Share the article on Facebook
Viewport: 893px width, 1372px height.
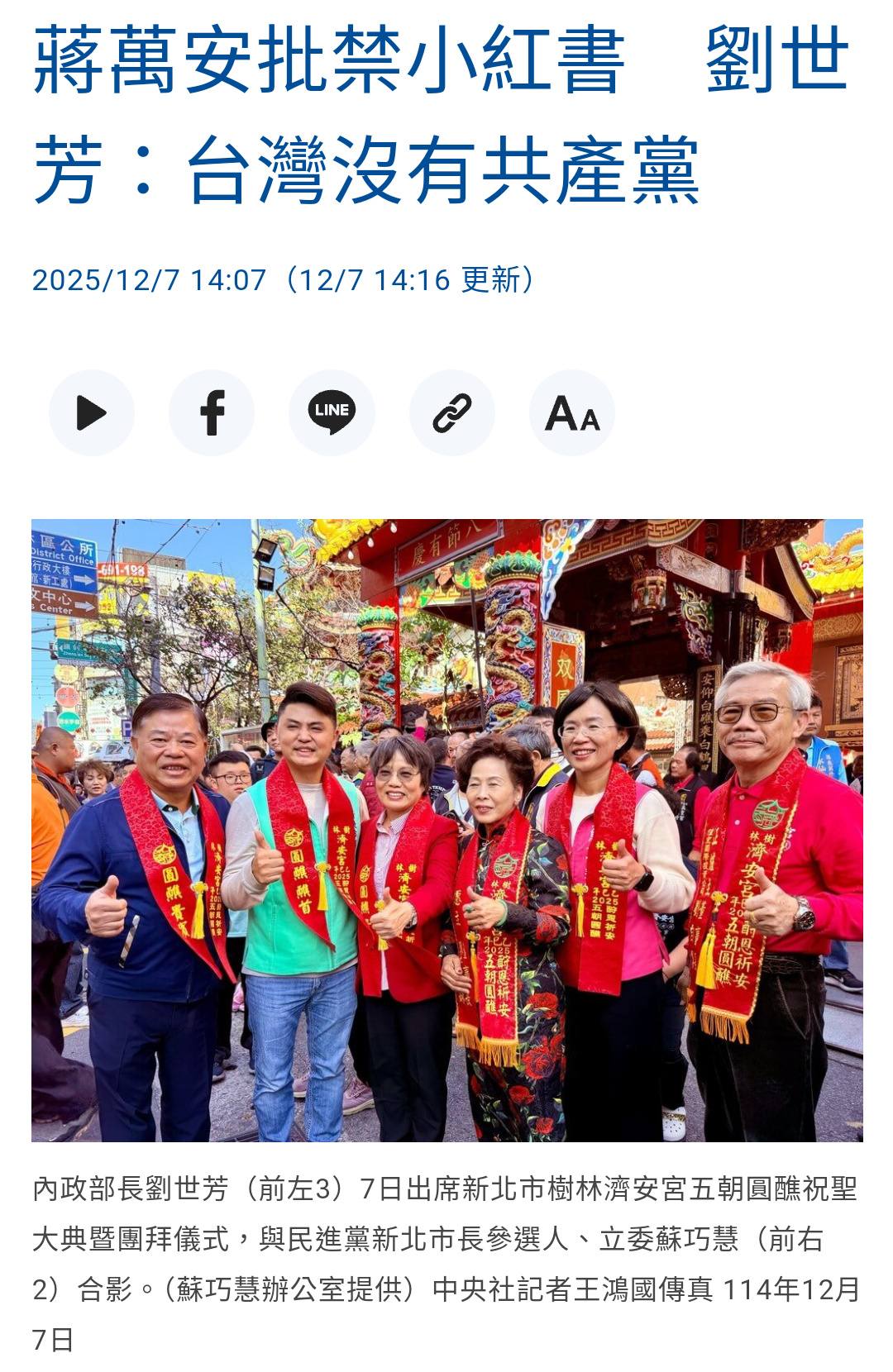pyautogui.click(x=212, y=412)
